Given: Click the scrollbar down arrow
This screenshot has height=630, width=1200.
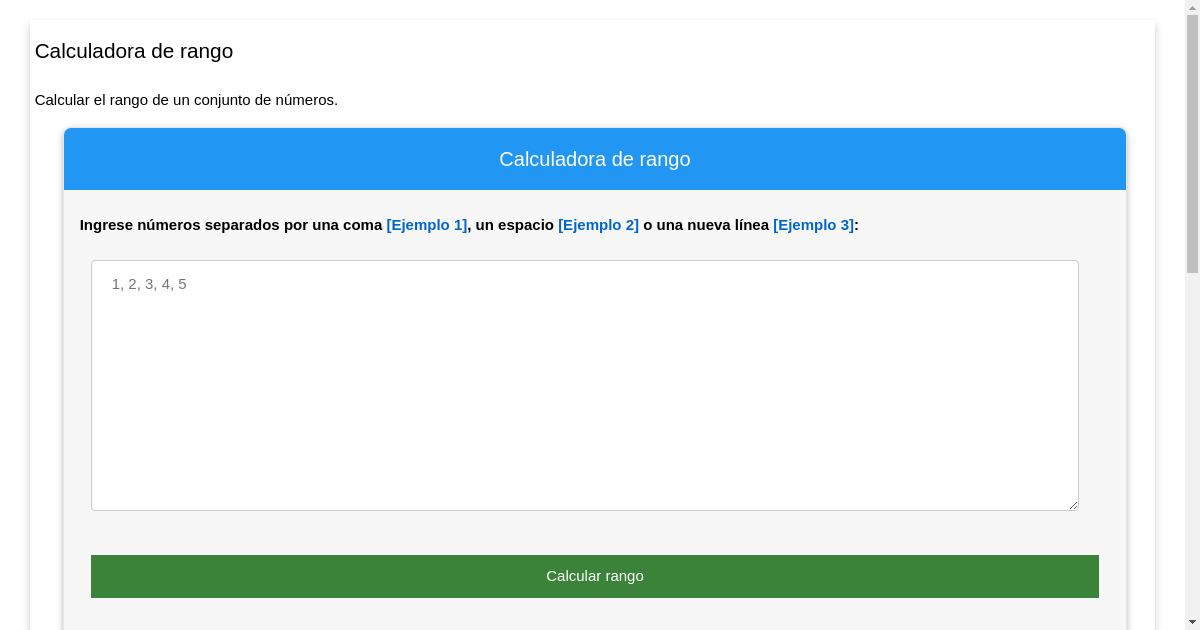Looking at the screenshot, I should click(1193, 621).
